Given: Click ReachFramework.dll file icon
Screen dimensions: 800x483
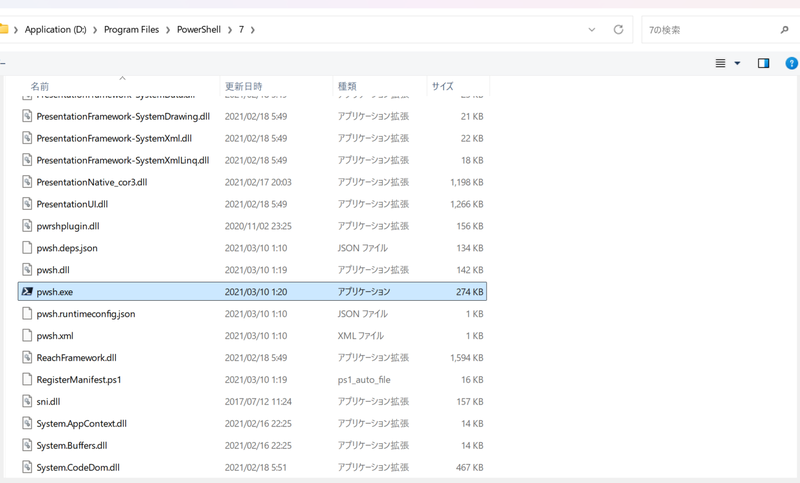Looking at the screenshot, I should click(27, 358).
